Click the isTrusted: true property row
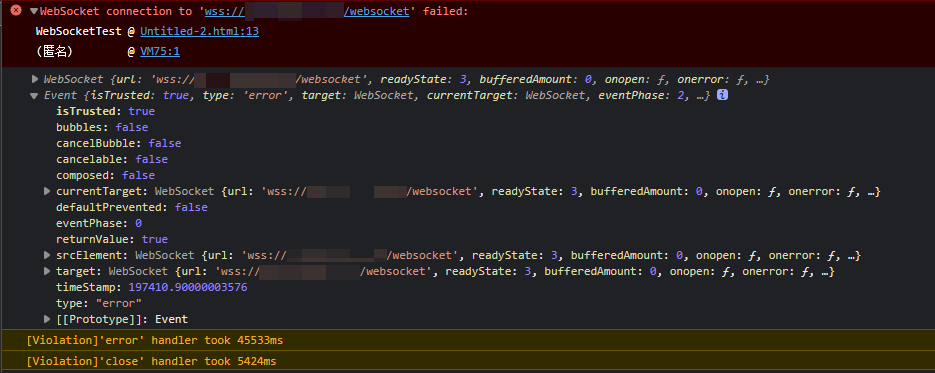Image resolution: width=935 pixels, height=373 pixels. 106,111
